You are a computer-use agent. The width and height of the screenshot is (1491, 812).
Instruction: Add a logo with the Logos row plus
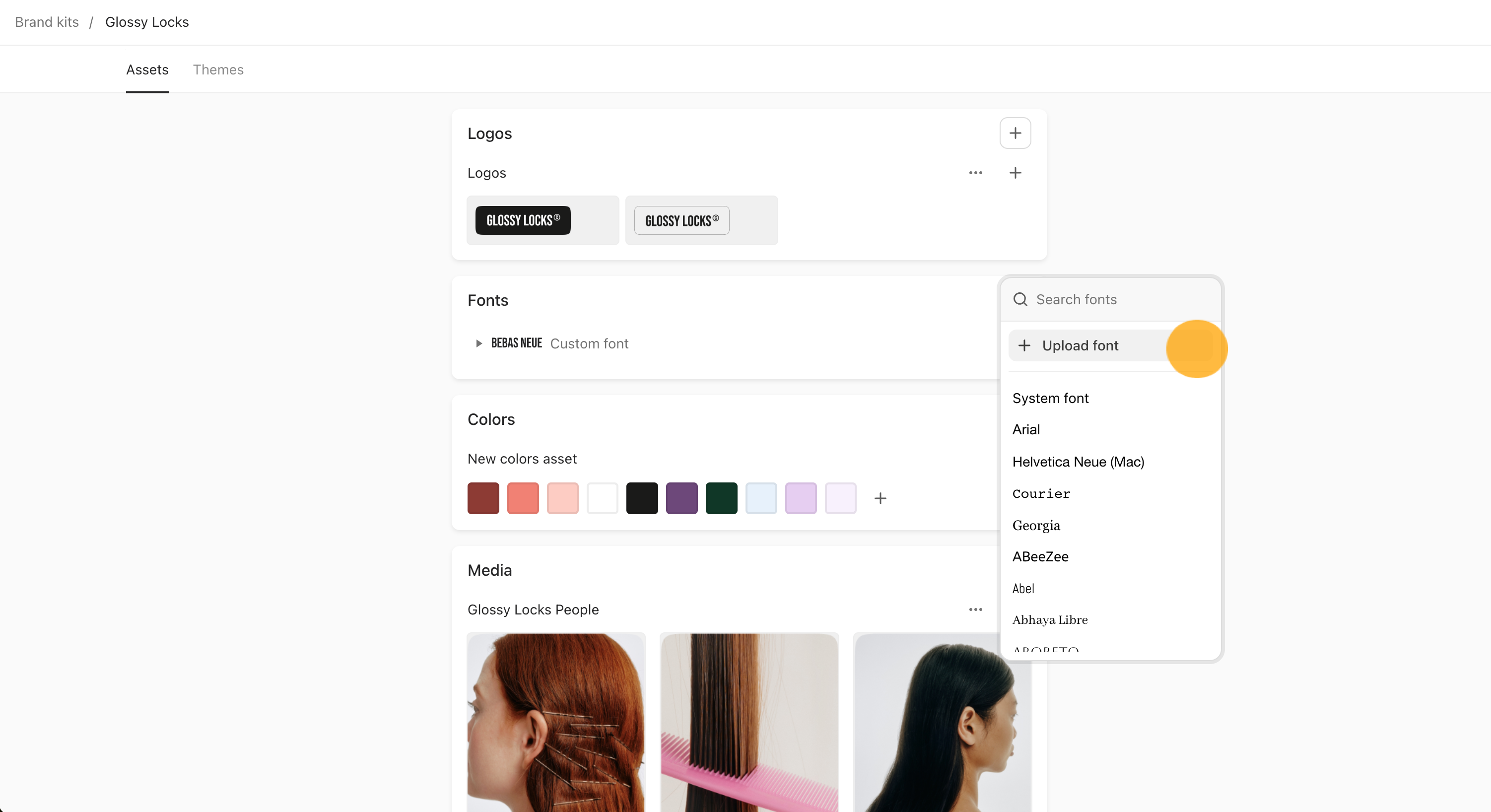(x=1015, y=173)
